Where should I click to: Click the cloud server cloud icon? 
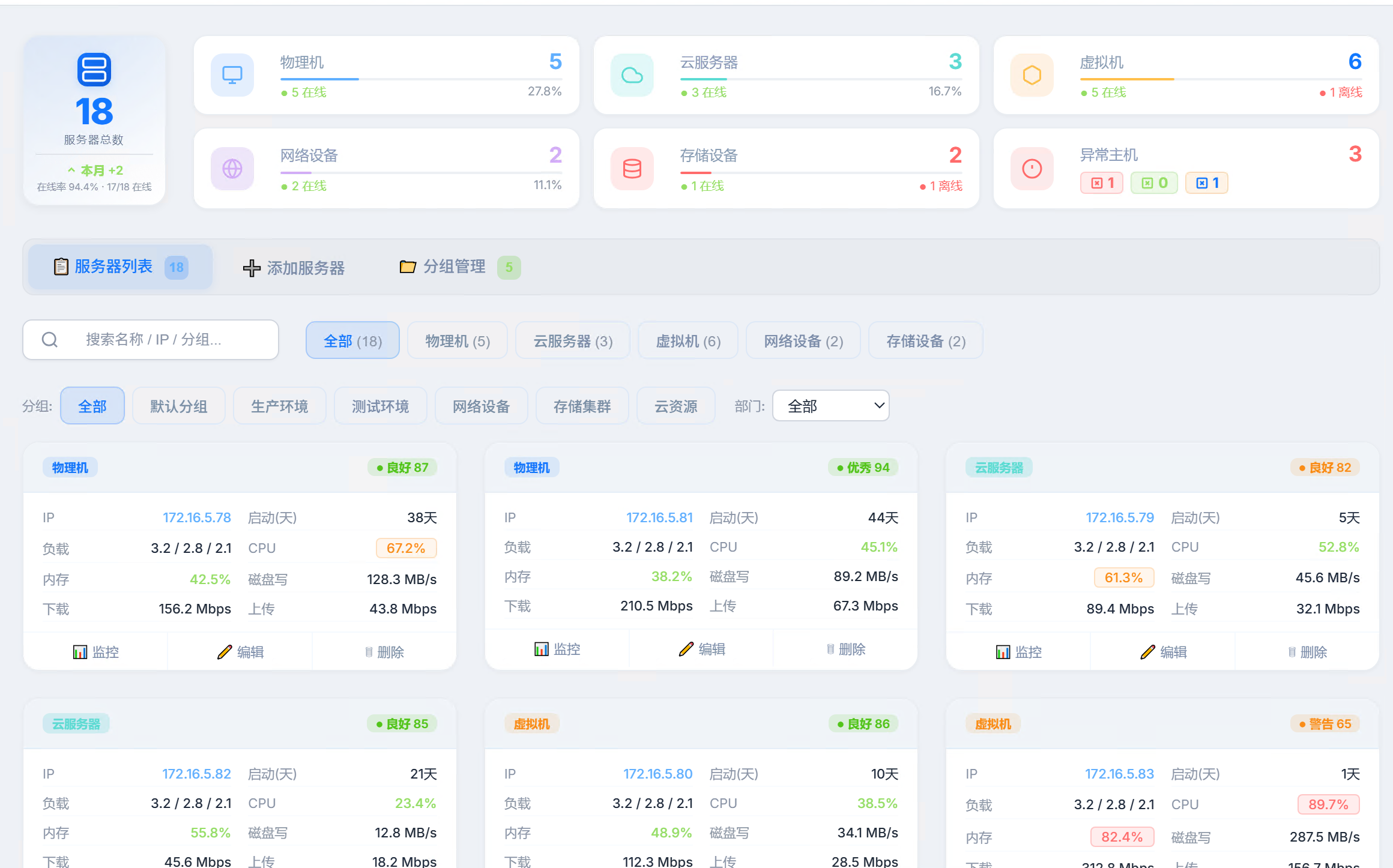pos(632,75)
